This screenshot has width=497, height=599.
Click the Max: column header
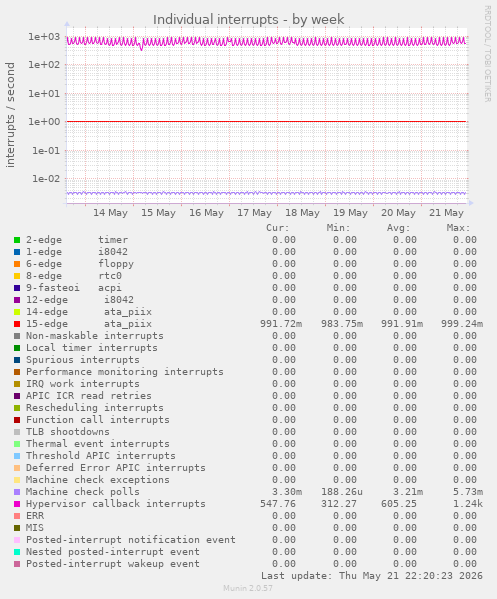coord(458,228)
